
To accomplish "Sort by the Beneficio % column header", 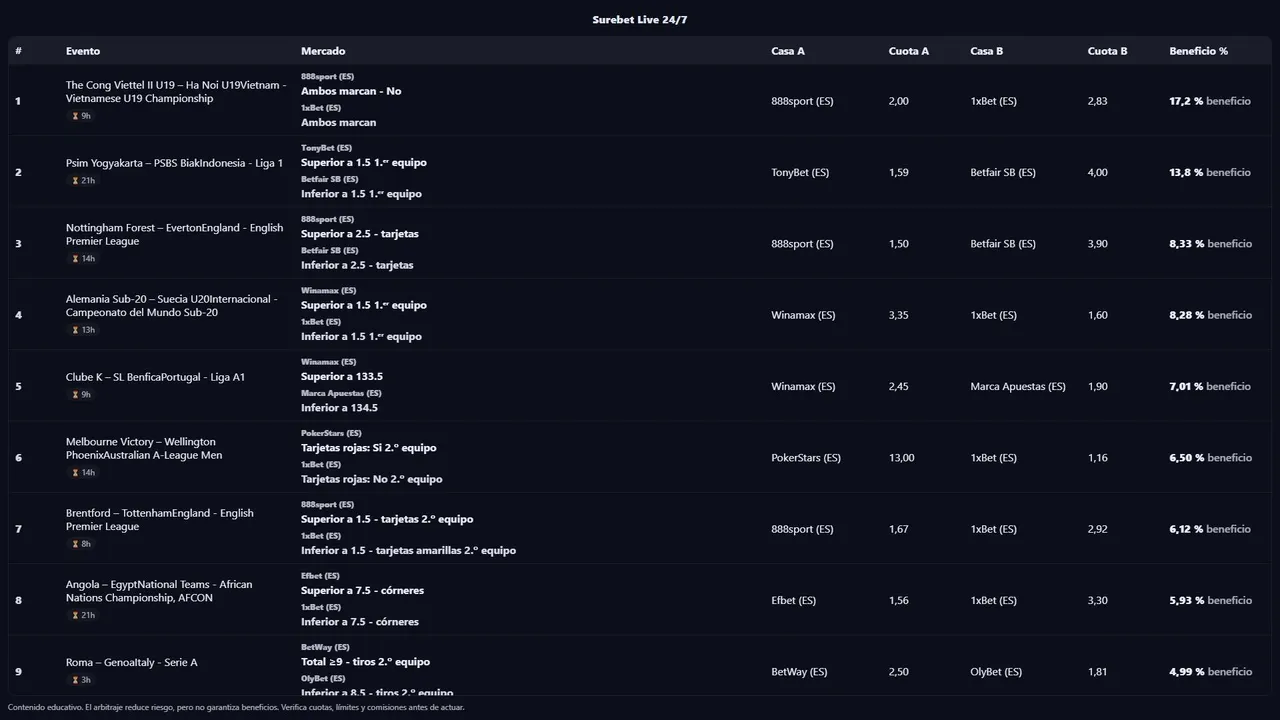I will 1198,51.
